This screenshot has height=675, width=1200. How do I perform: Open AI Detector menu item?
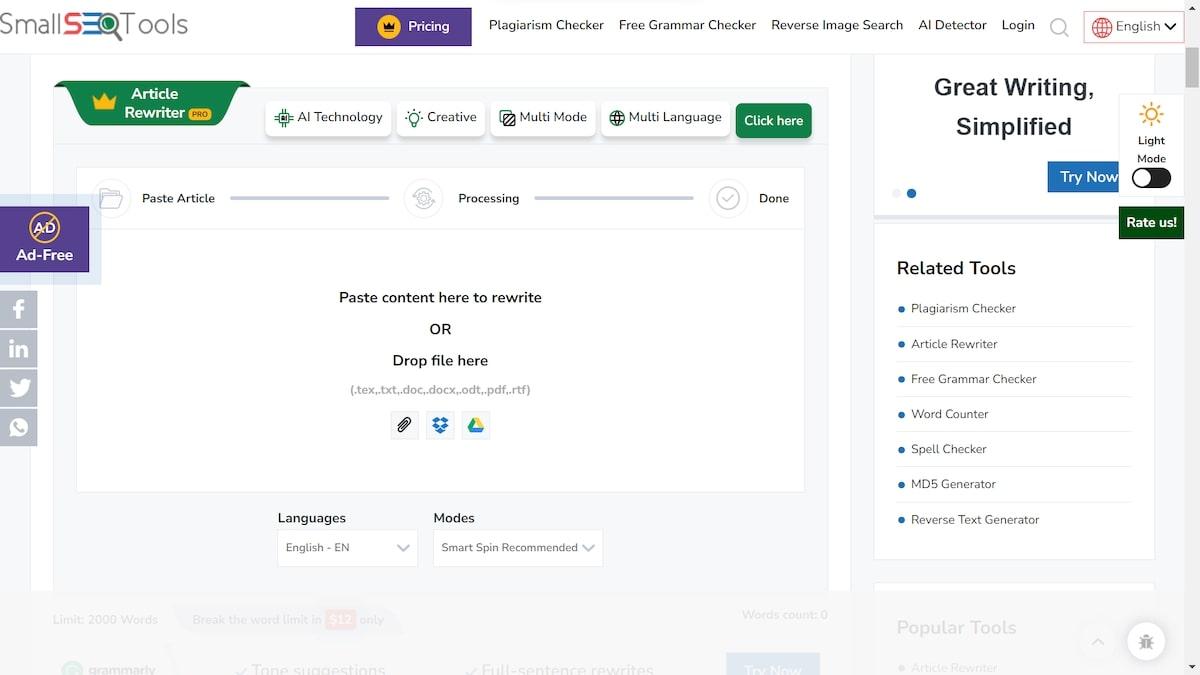click(x=952, y=25)
